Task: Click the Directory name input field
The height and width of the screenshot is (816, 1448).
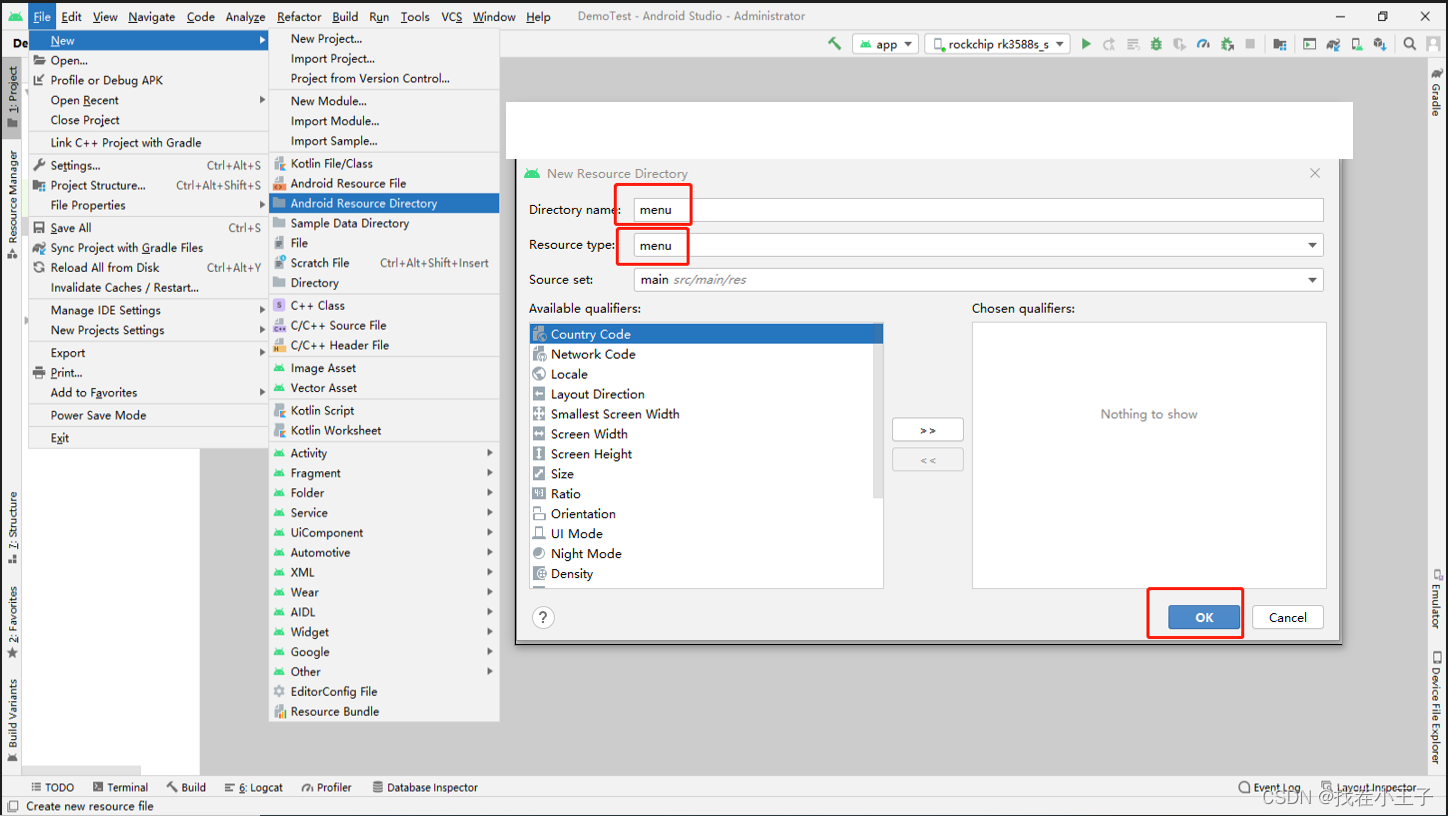Action: pos(979,210)
